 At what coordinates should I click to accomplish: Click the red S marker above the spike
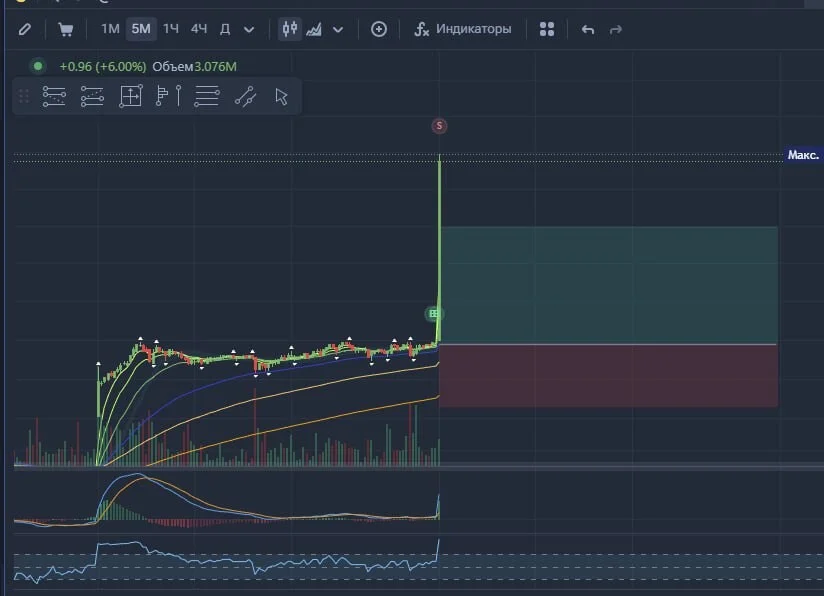[x=439, y=126]
